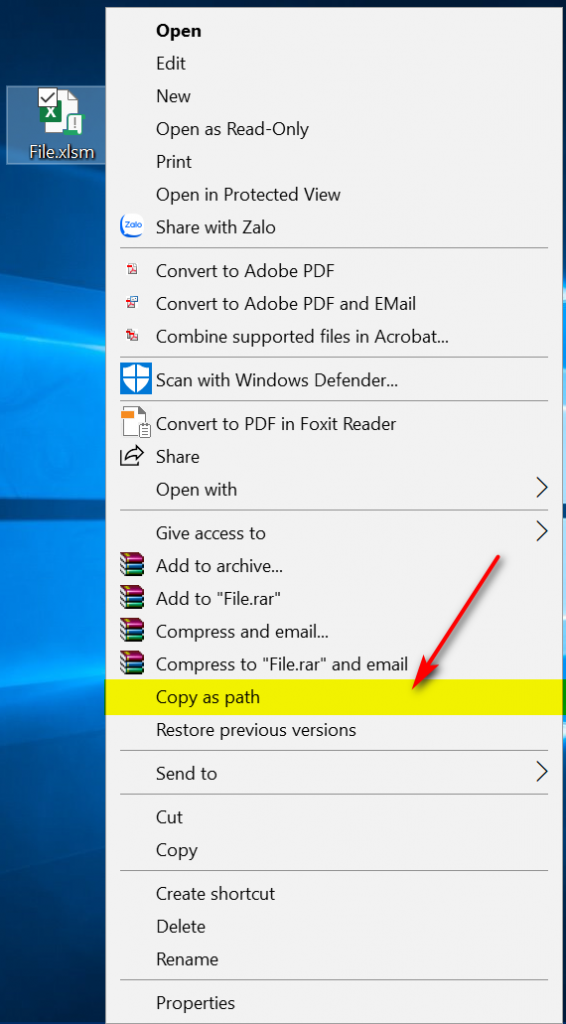Screen dimensions: 566x1024
Task: Expand the Open with submenu arrow
Action: pos(541,488)
